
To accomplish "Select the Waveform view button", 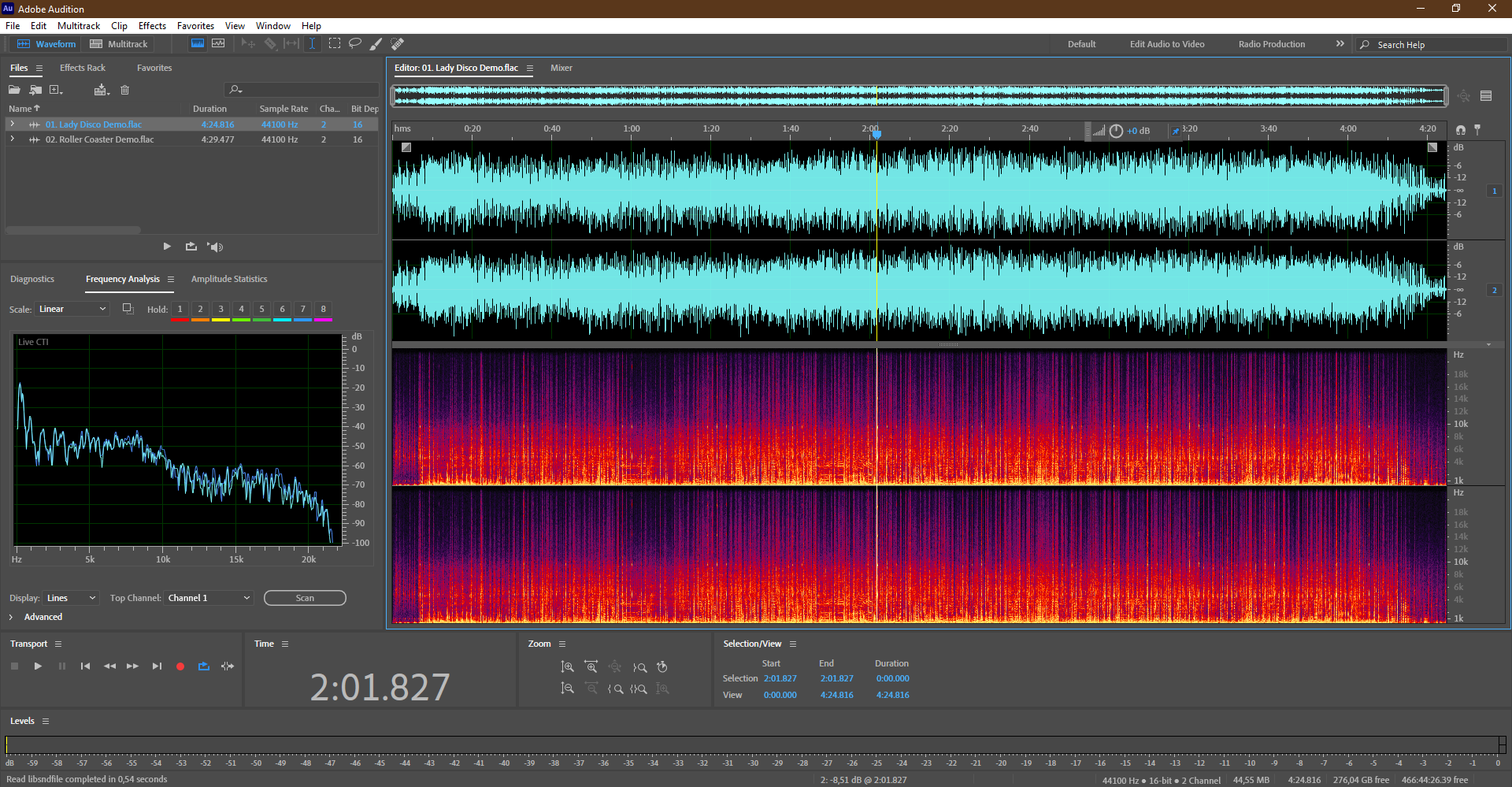I will pos(46,44).
